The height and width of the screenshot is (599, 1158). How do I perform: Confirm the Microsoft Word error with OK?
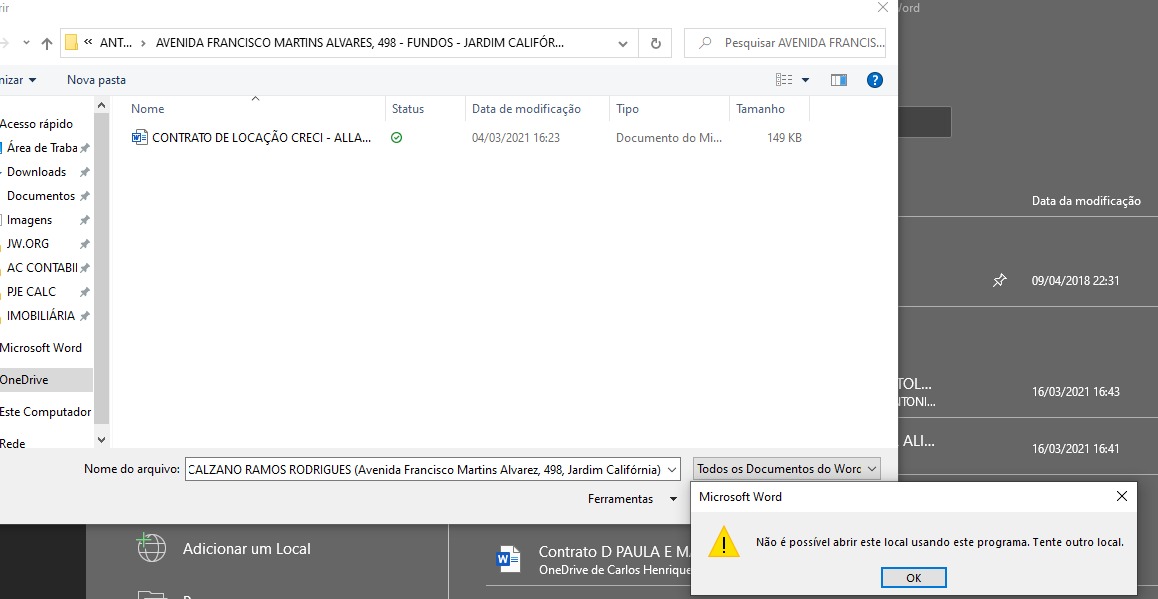914,578
